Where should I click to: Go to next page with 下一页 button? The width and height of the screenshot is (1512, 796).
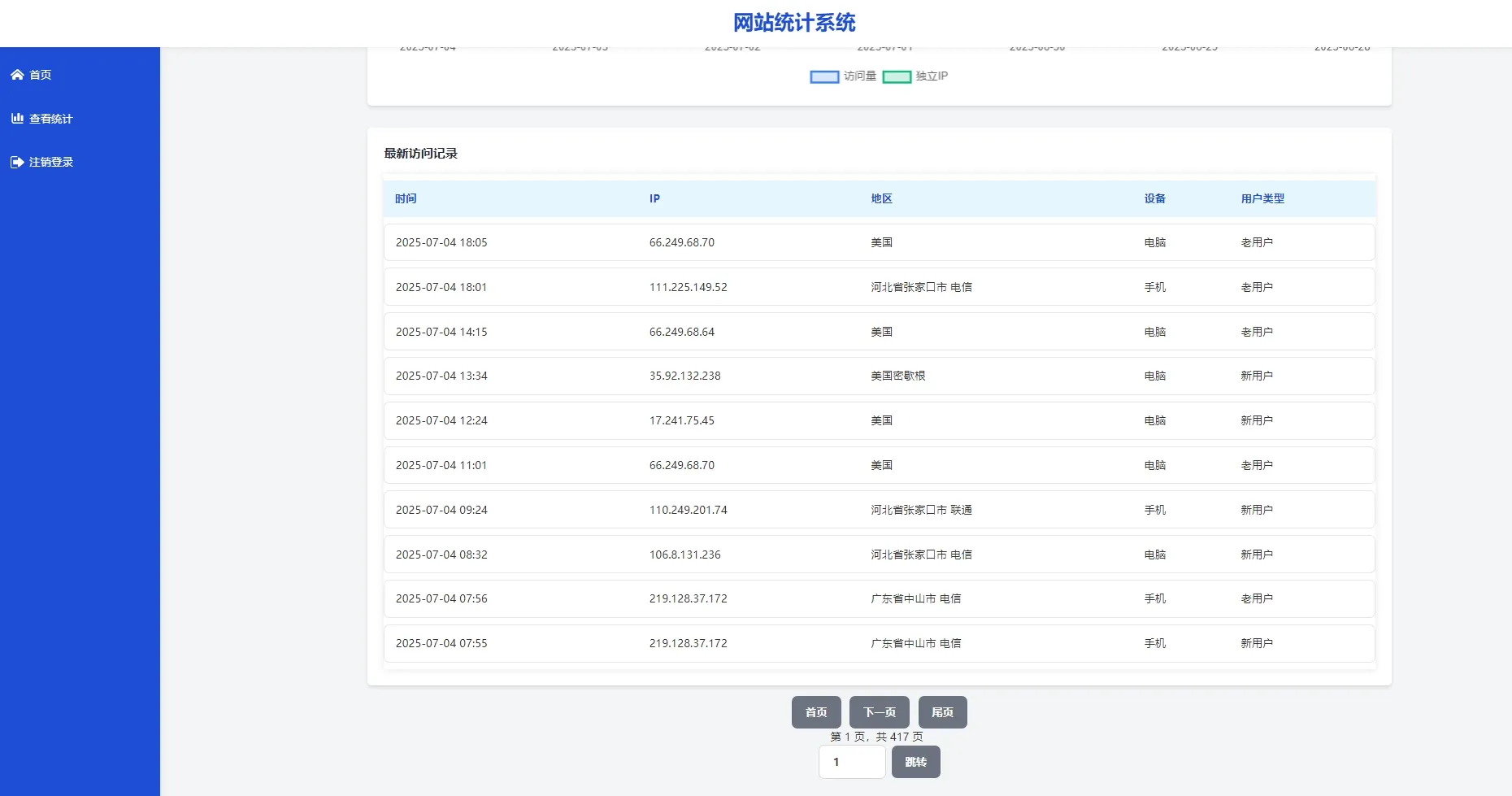(x=879, y=711)
